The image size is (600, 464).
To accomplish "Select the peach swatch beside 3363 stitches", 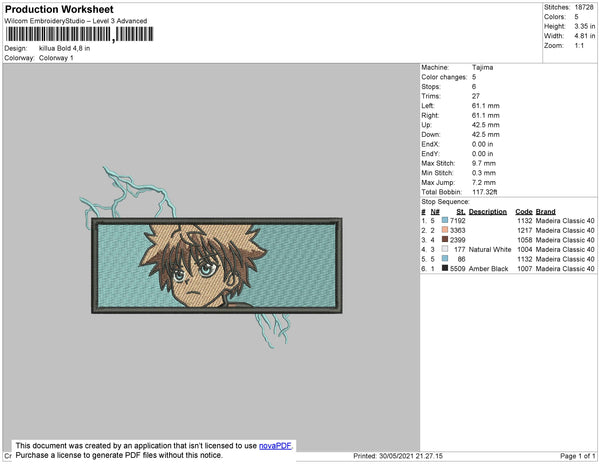I will 445,230.
